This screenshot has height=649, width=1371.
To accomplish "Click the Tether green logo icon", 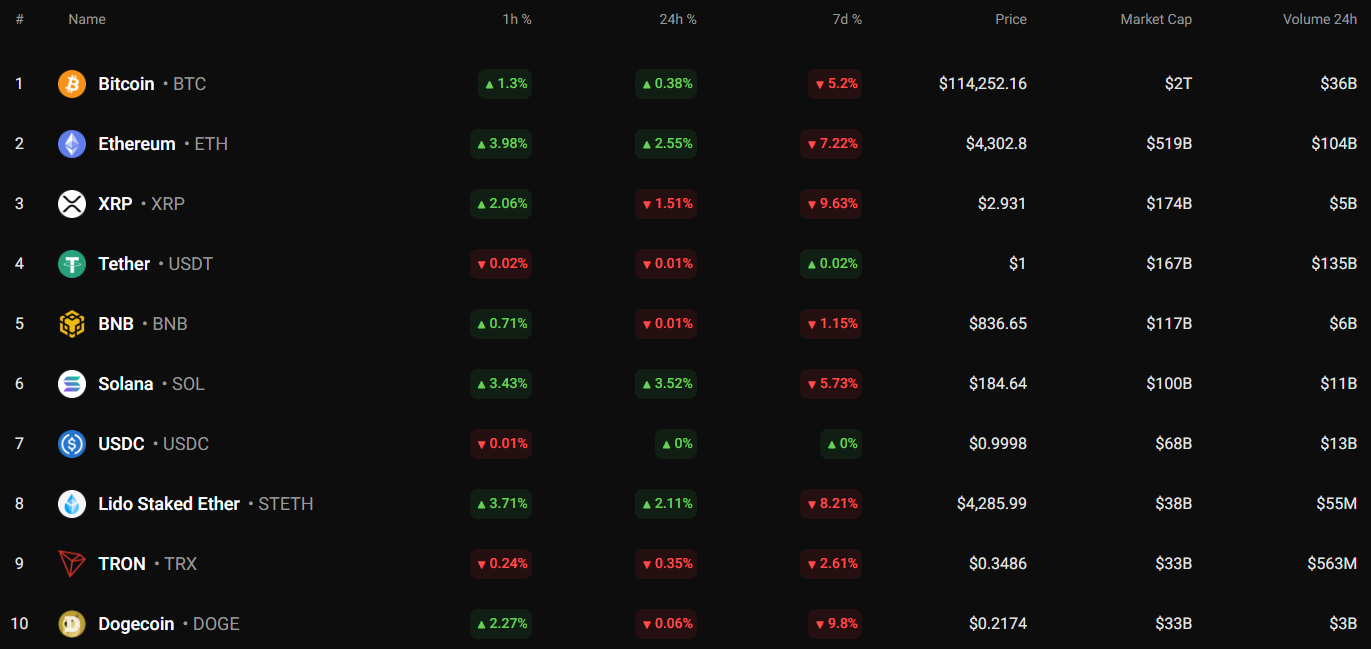I will click(x=72, y=264).
